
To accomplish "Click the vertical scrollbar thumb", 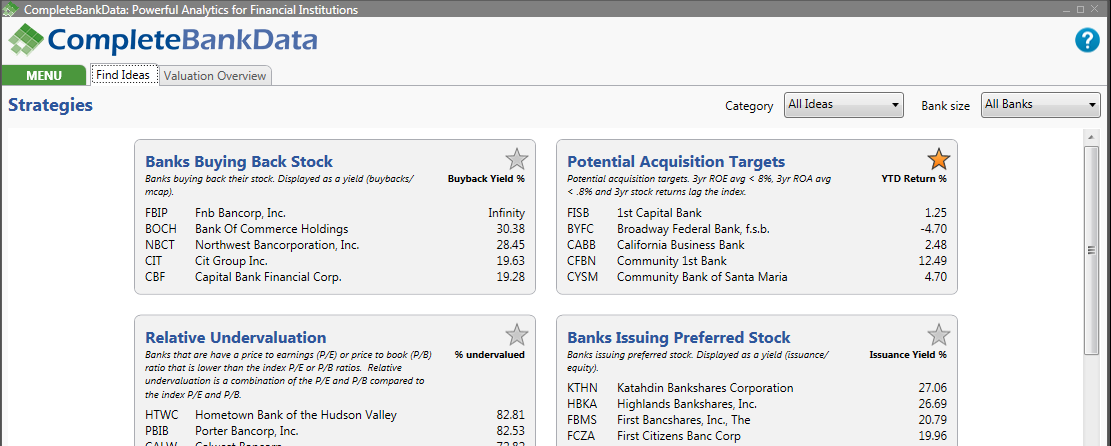I will coord(1092,250).
